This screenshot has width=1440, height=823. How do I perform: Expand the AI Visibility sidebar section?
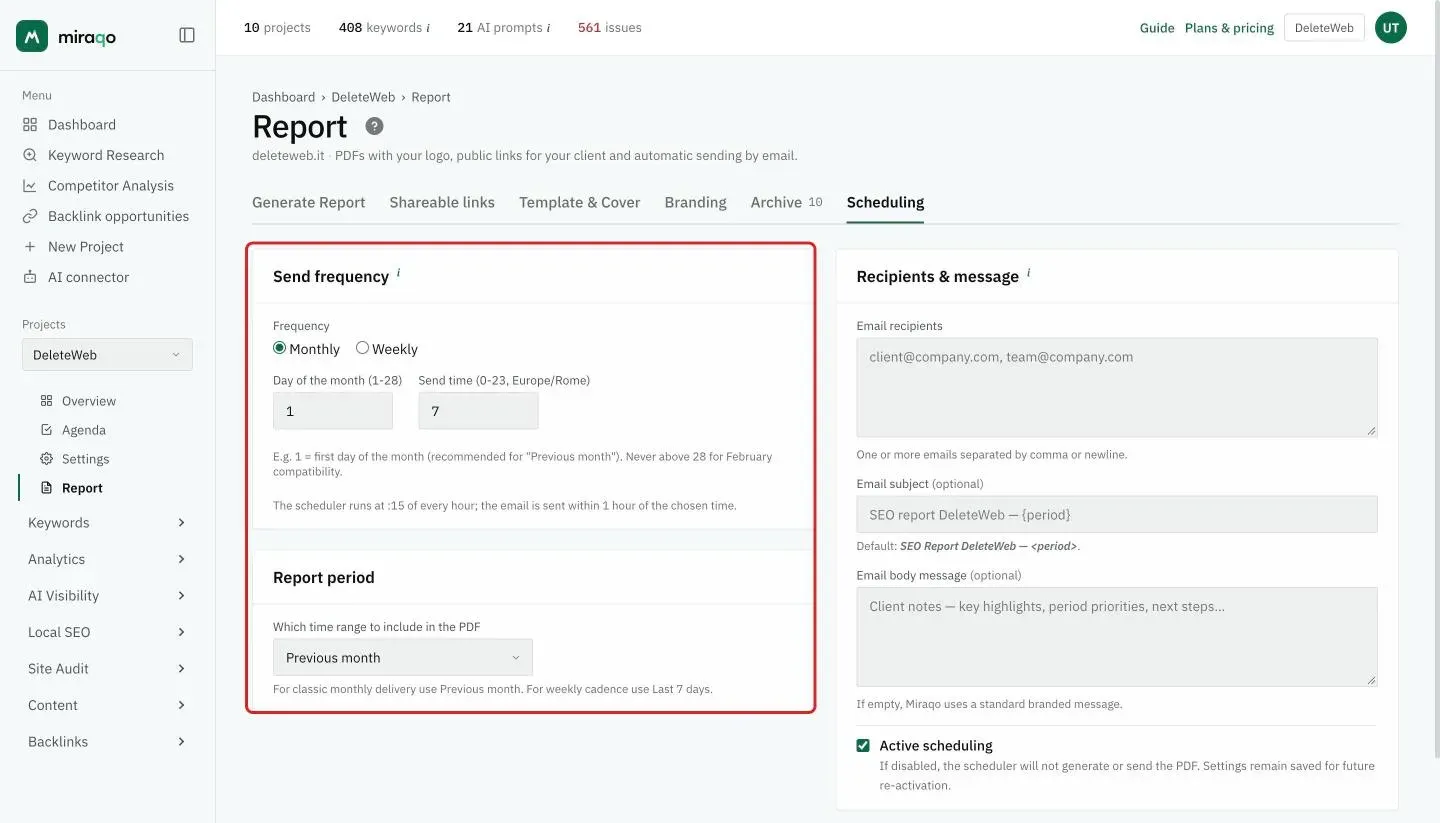pos(107,596)
